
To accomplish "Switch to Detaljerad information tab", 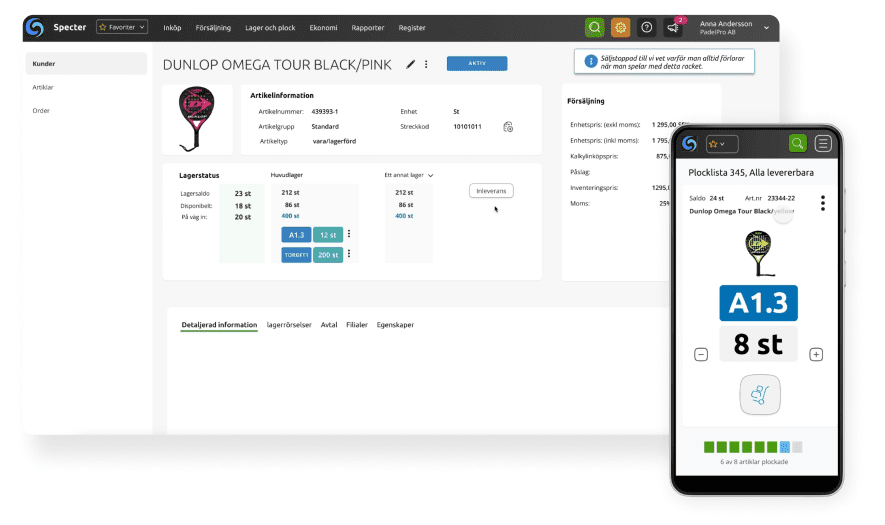I will coord(219,325).
